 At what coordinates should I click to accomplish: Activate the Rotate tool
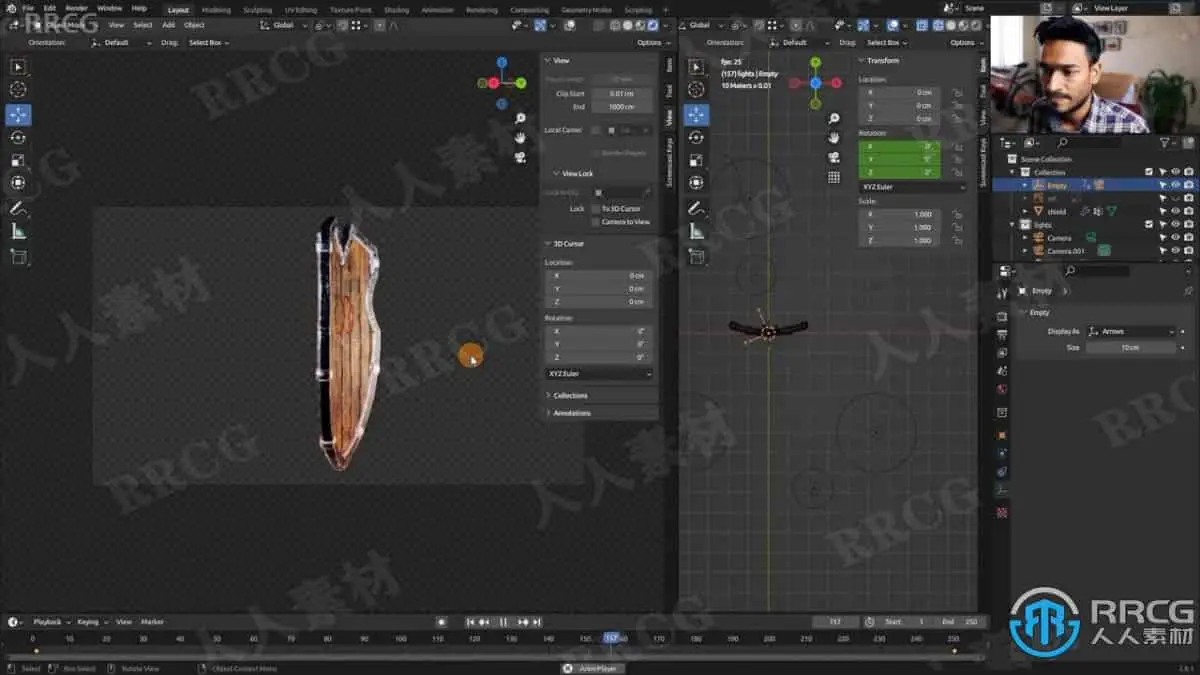pos(17,137)
